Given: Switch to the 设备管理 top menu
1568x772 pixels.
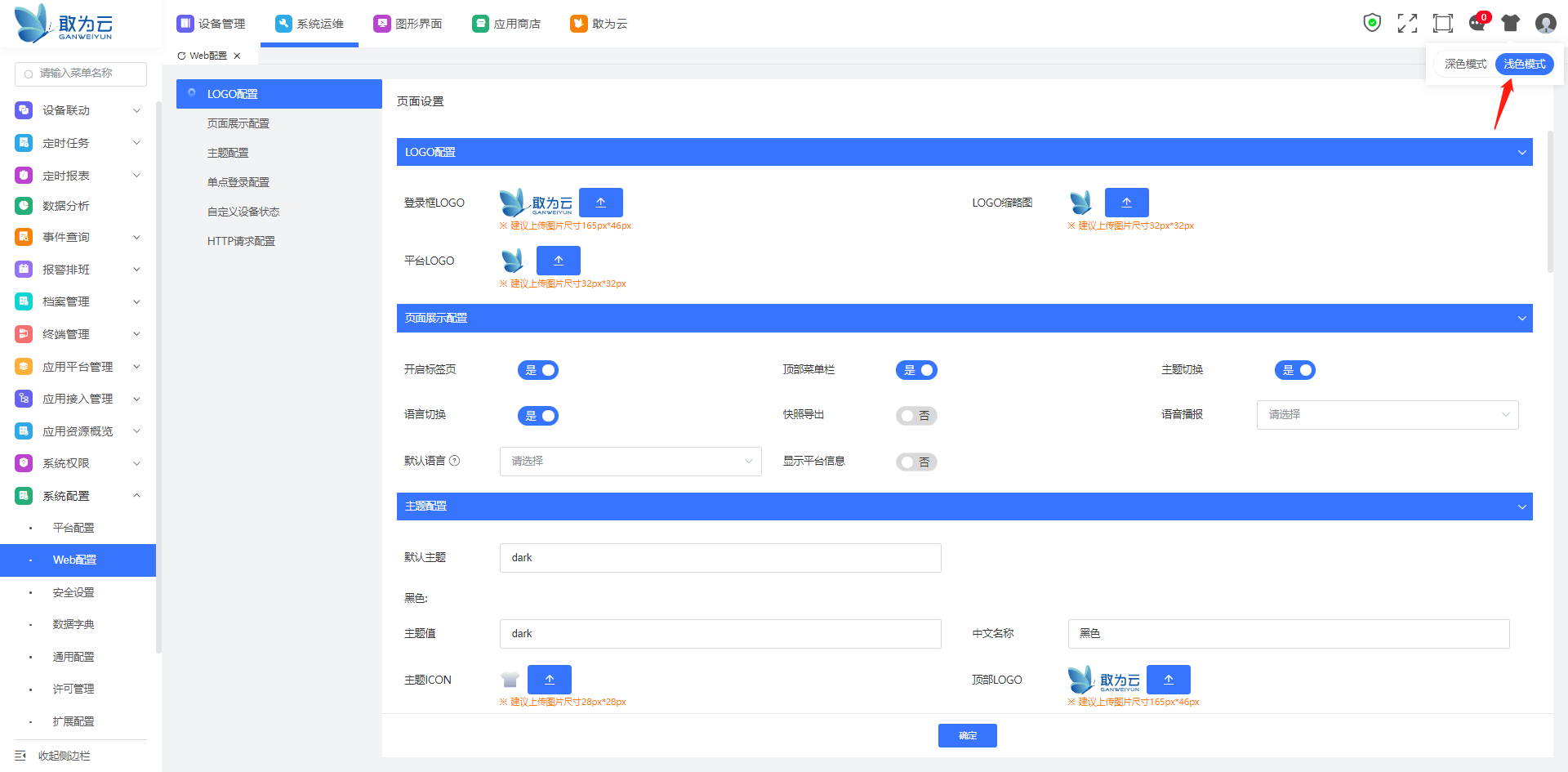Looking at the screenshot, I should (212, 24).
